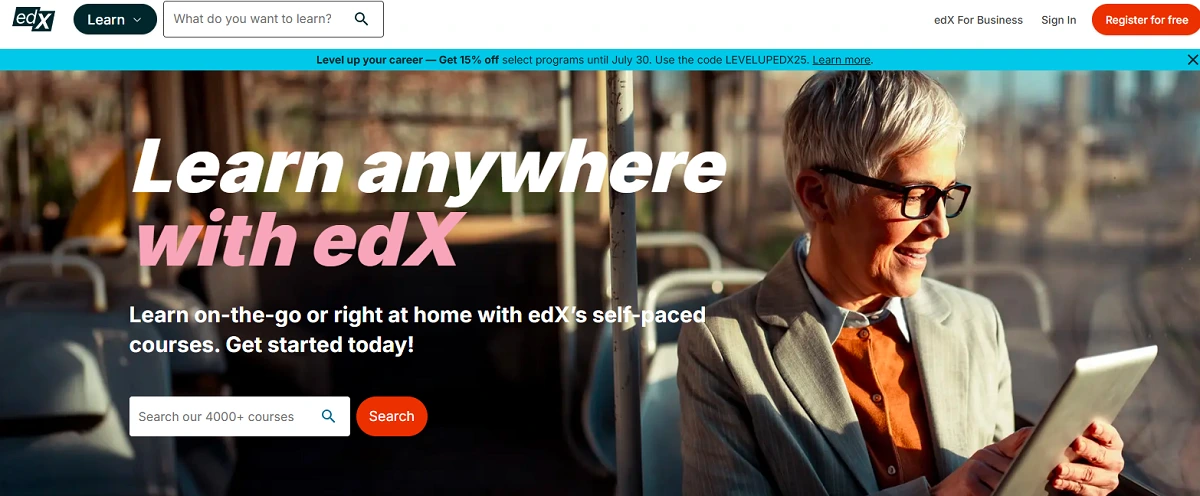Screen dimensions: 1200x496
Task: Go to Sign In
Action: coord(1059,20)
